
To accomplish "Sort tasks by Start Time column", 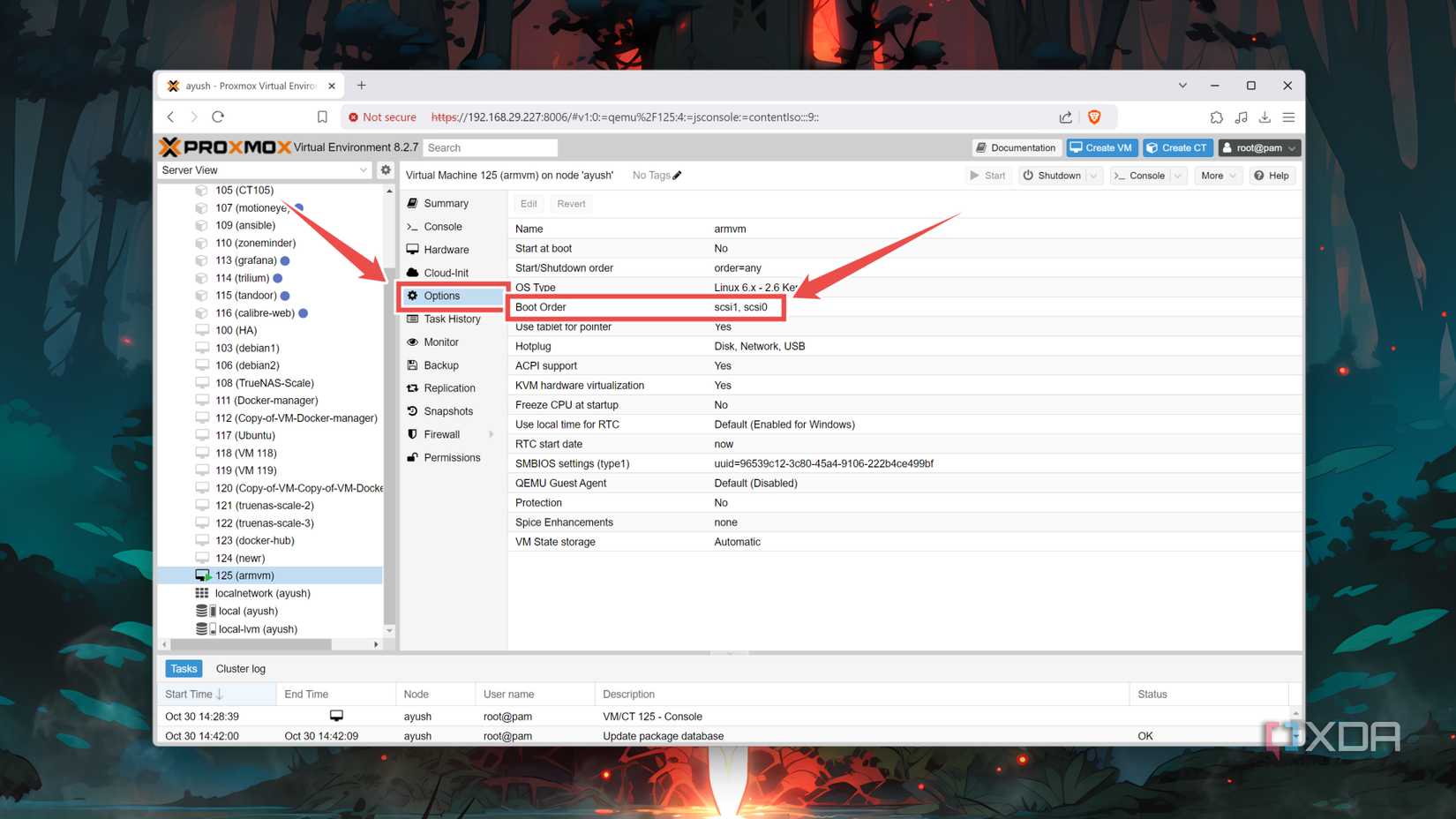I will coord(216,695).
